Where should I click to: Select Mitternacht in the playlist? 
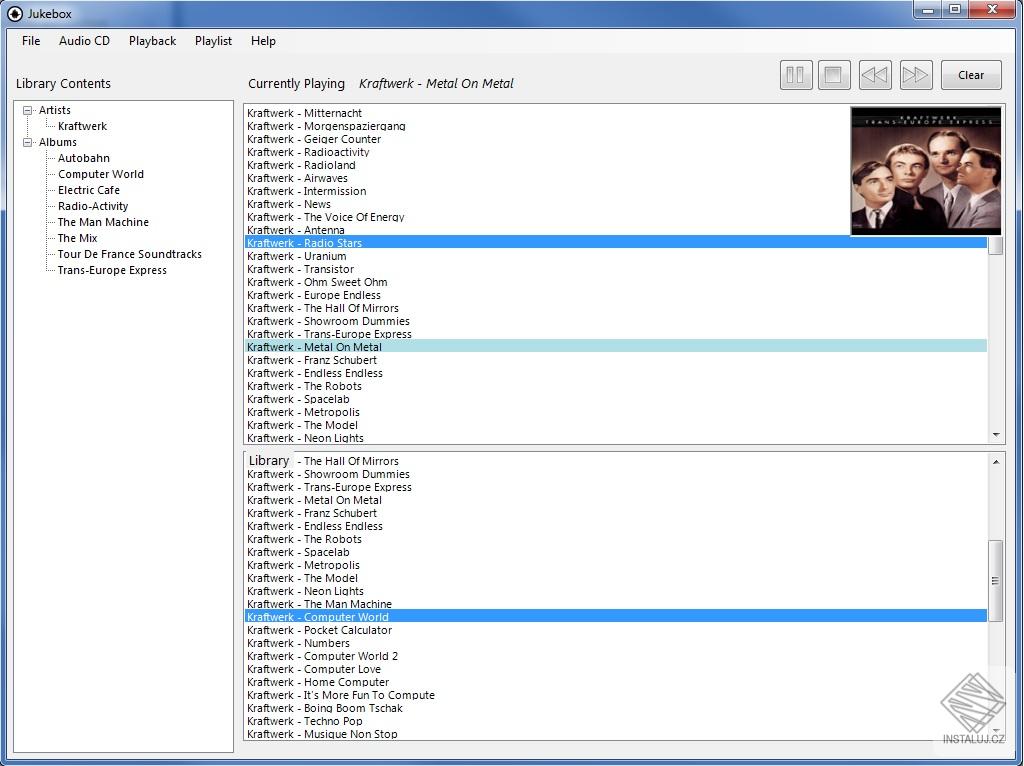pyautogui.click(x=304, y=113)
